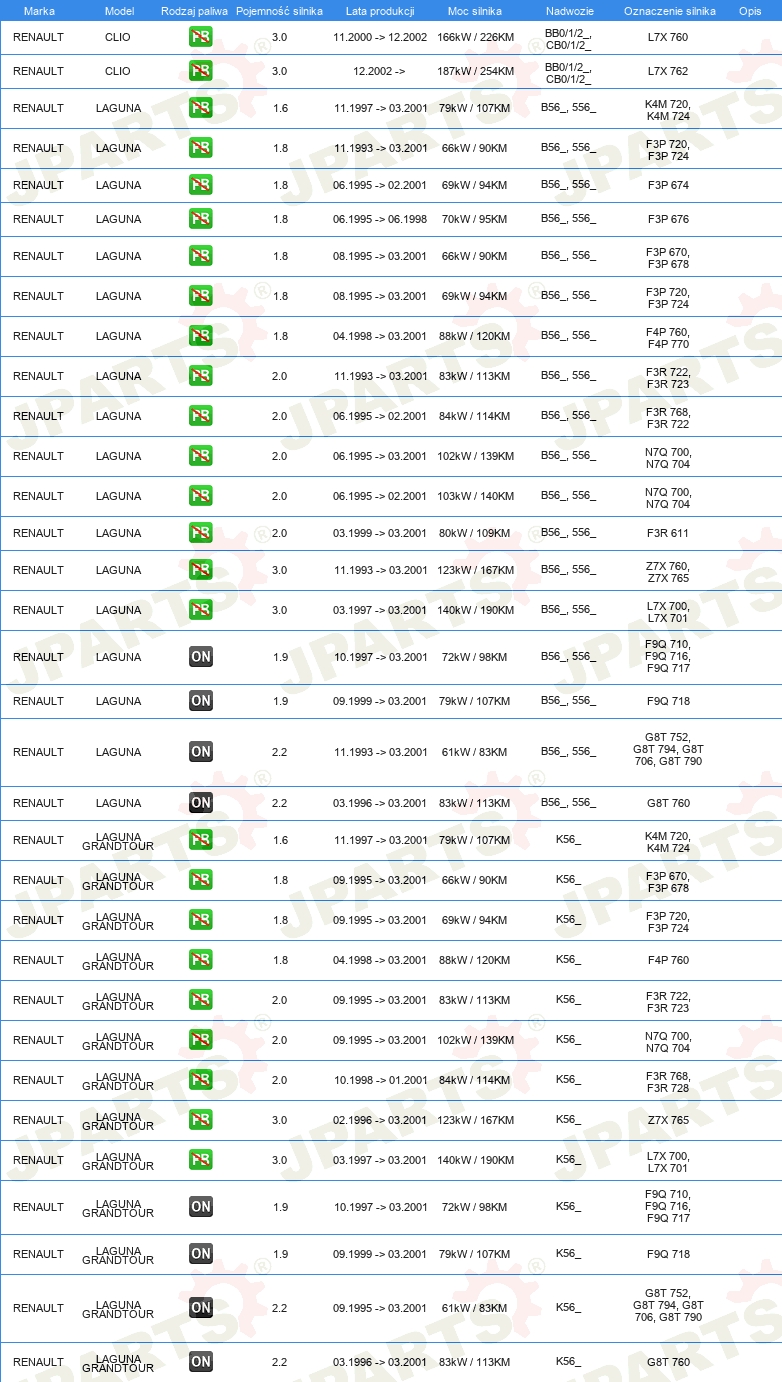Click the 'Nadwozie' column header

570,10
